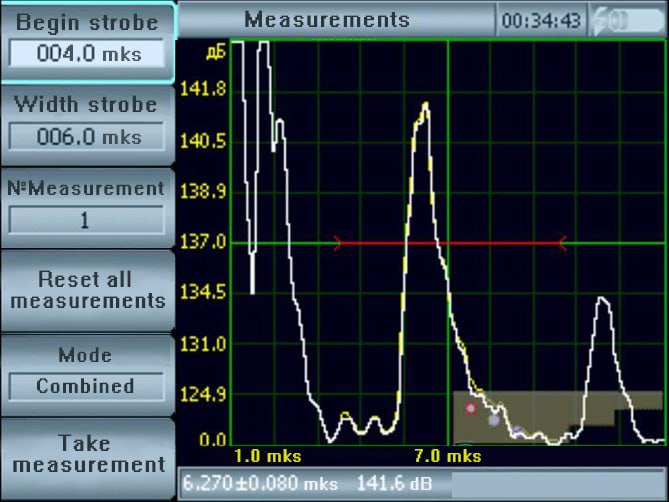
Task: Select the 004.0 mks begin strobe field
Action: (87, 54)
